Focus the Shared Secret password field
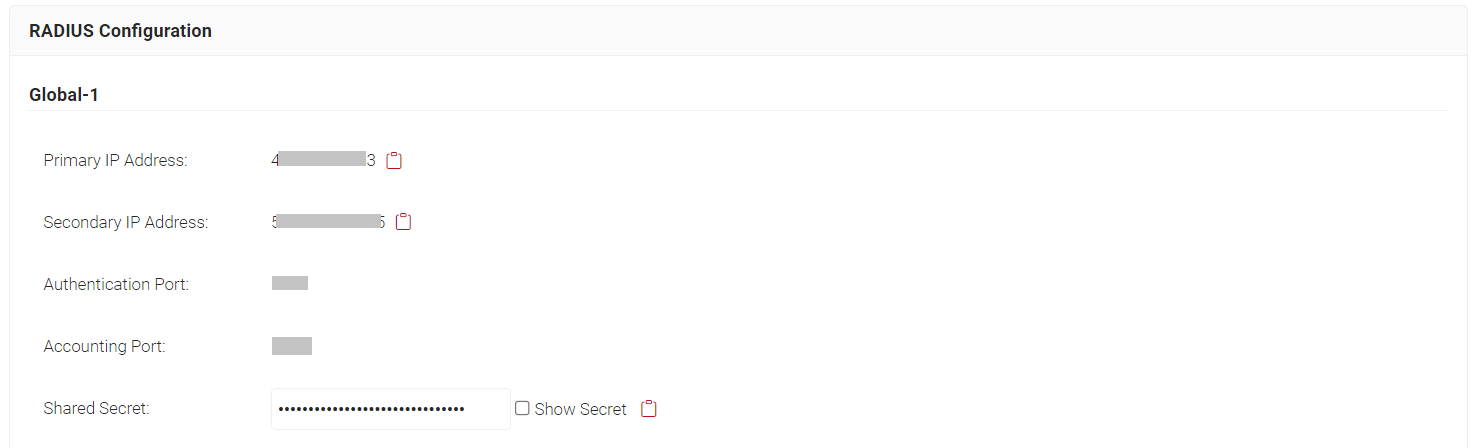This screenshot has width=1483, height=448. (390, 409)
